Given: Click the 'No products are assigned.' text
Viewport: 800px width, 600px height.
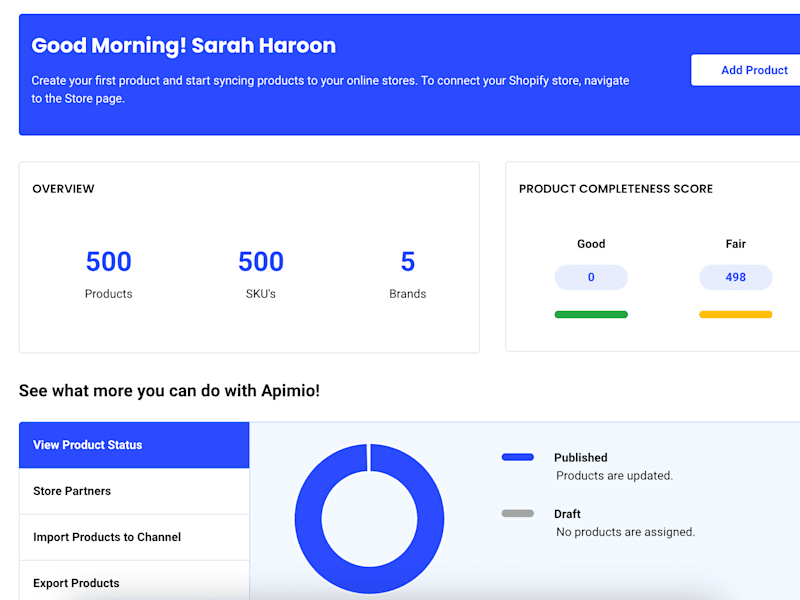Looking at the screenshot, I should coord(626,532).
